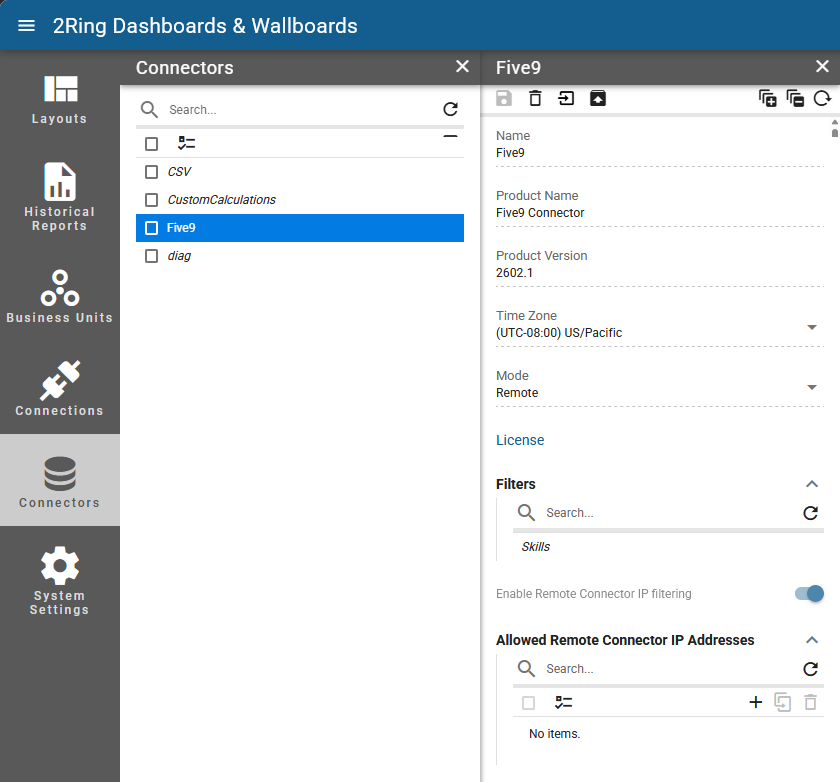Collapse Connectors list toolbar with minus icon

click(451, 137)
